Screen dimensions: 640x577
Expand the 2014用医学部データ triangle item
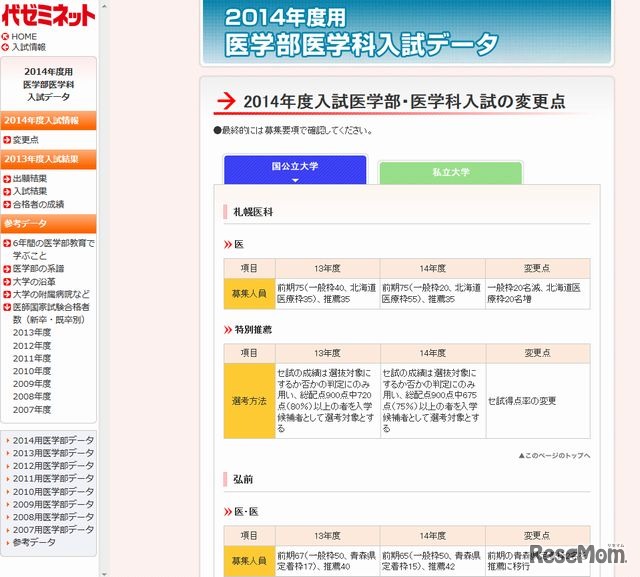point(8,440)
